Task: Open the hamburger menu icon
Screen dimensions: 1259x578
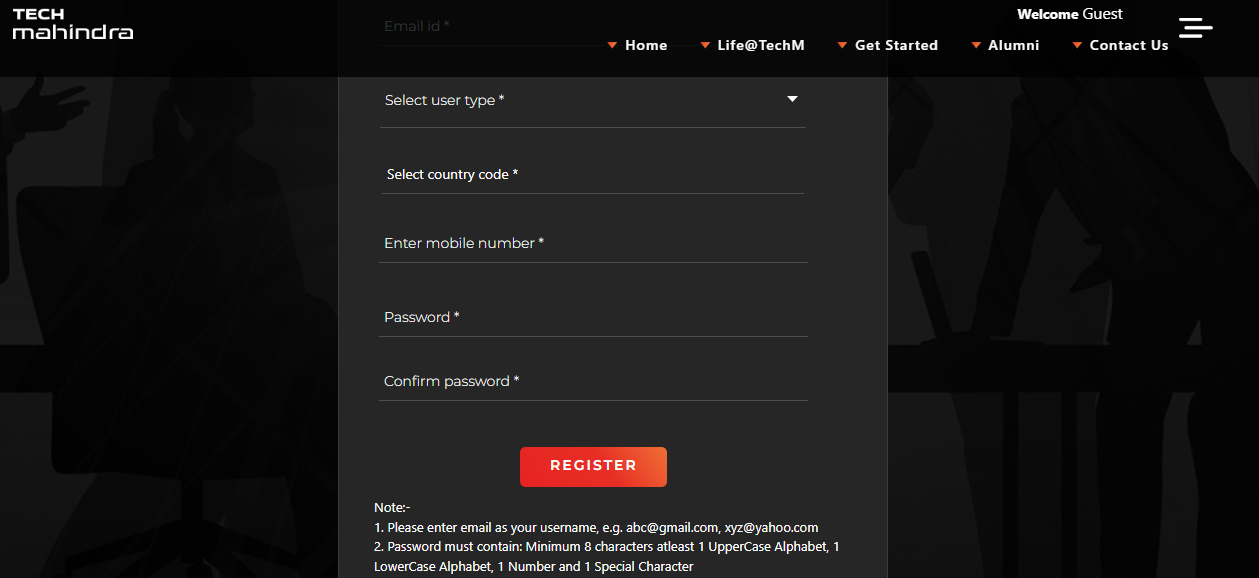Action: [1195, 28]
